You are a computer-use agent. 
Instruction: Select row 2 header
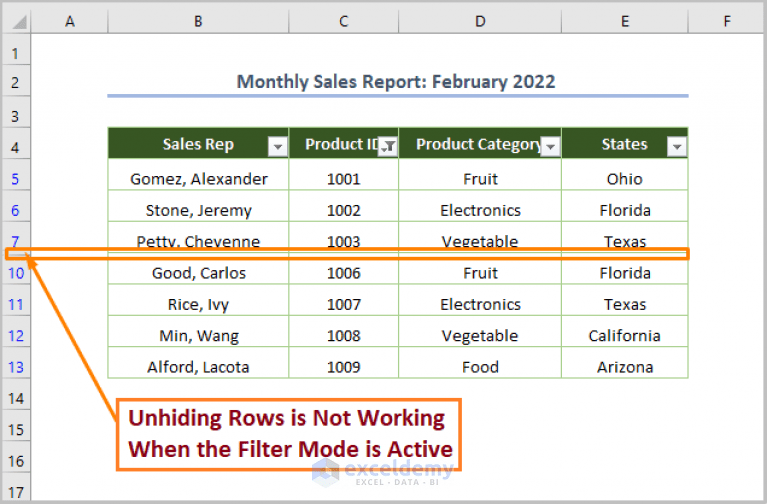(x=16, y=82)
